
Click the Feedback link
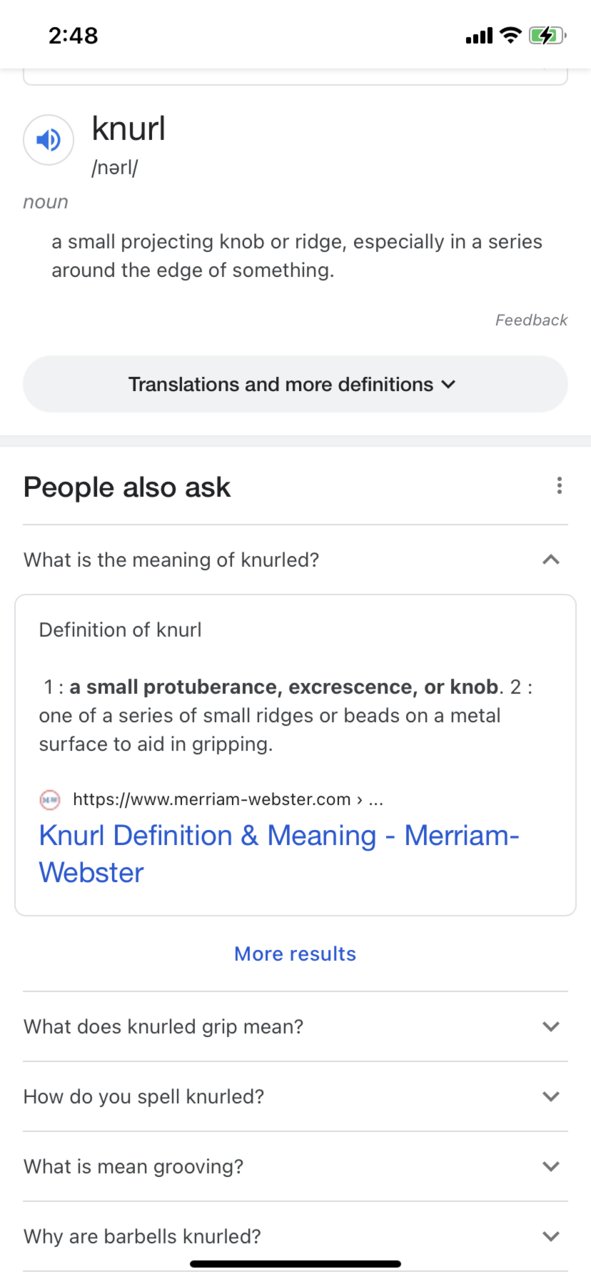tap(531, 320)
